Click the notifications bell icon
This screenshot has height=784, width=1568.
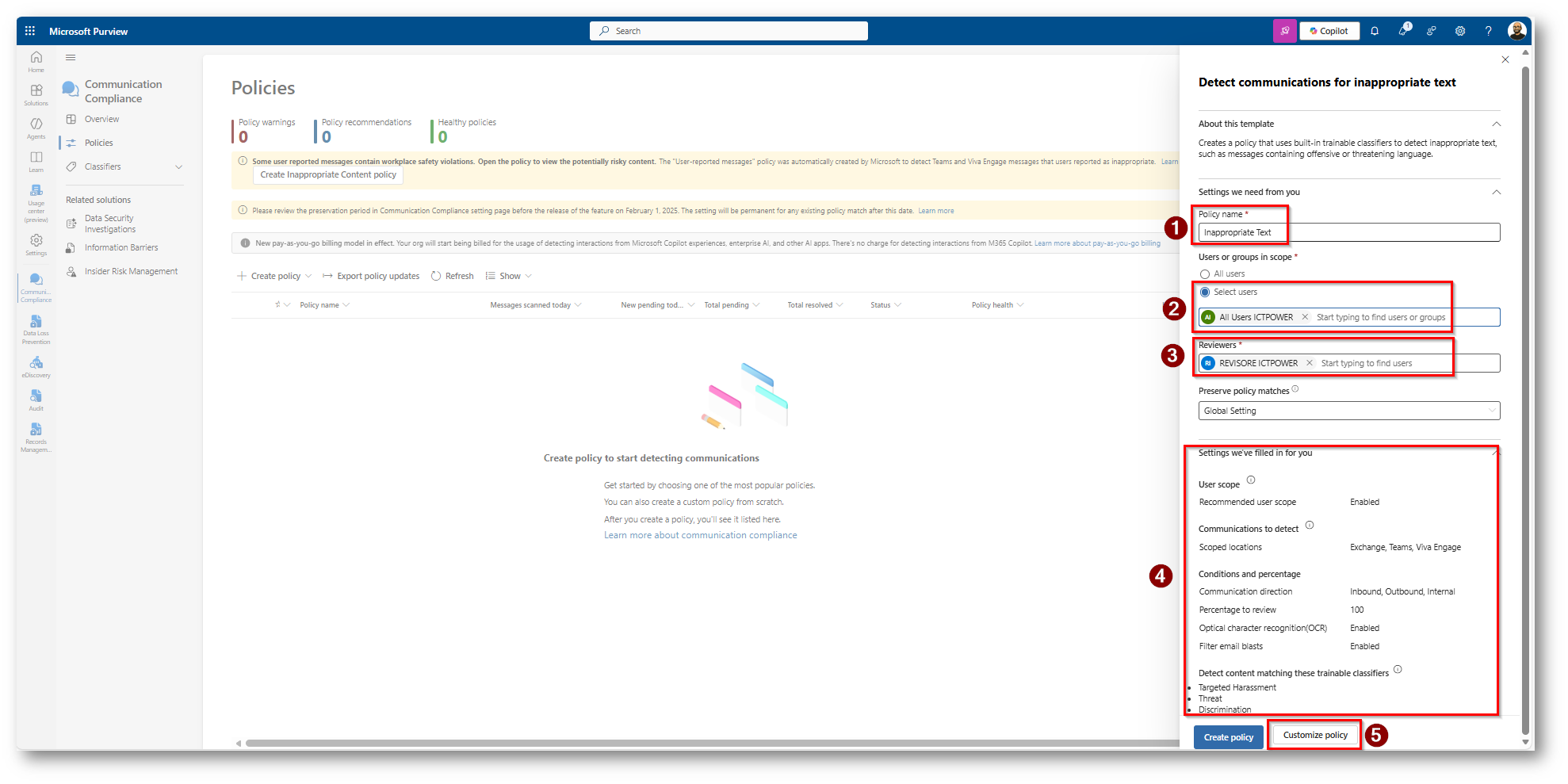1375,31
